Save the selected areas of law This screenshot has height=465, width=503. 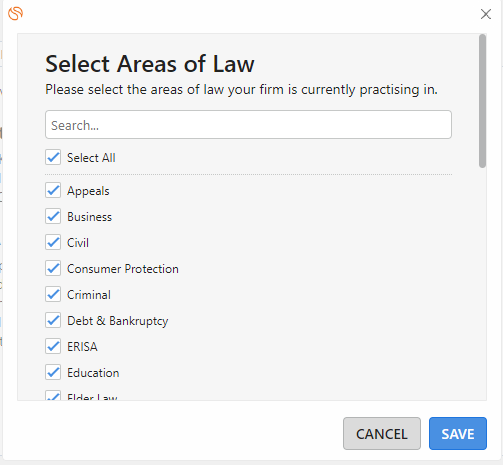tap(458, 433)
